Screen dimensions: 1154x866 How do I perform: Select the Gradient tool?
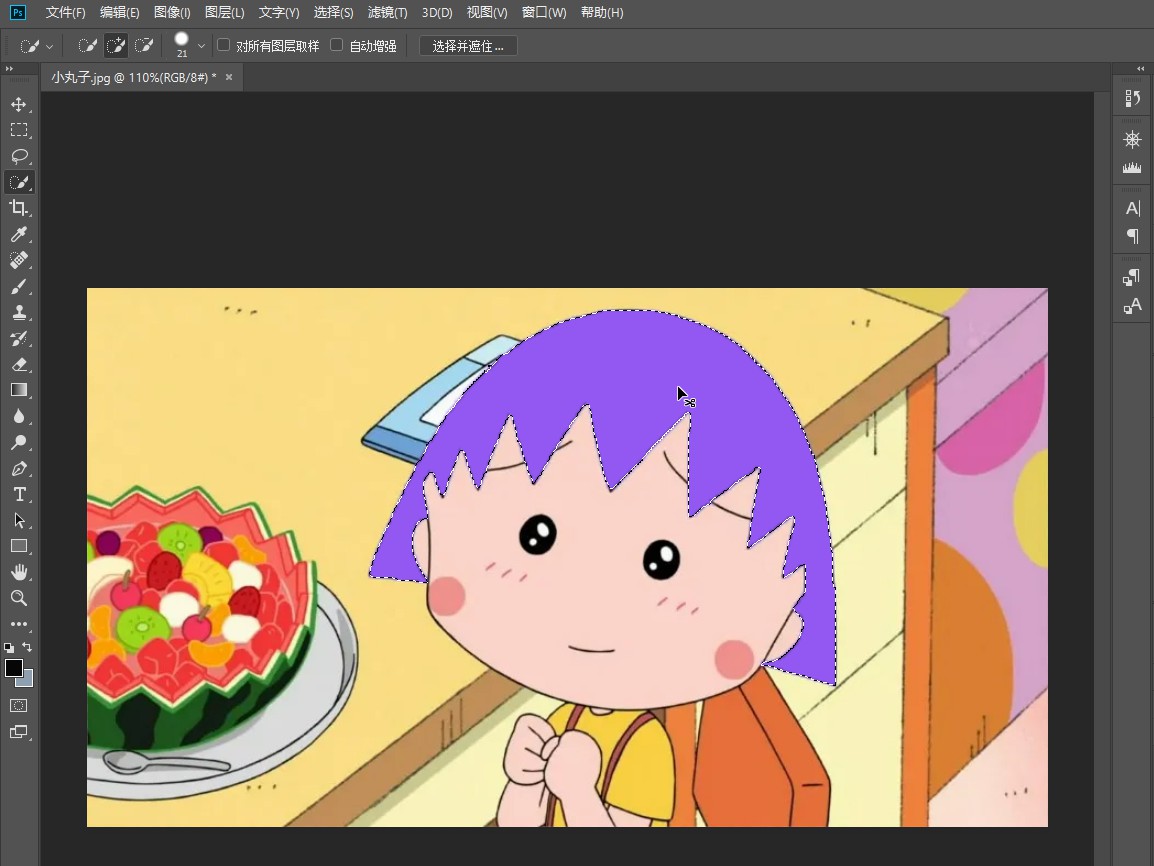click(x=19, y=390)
